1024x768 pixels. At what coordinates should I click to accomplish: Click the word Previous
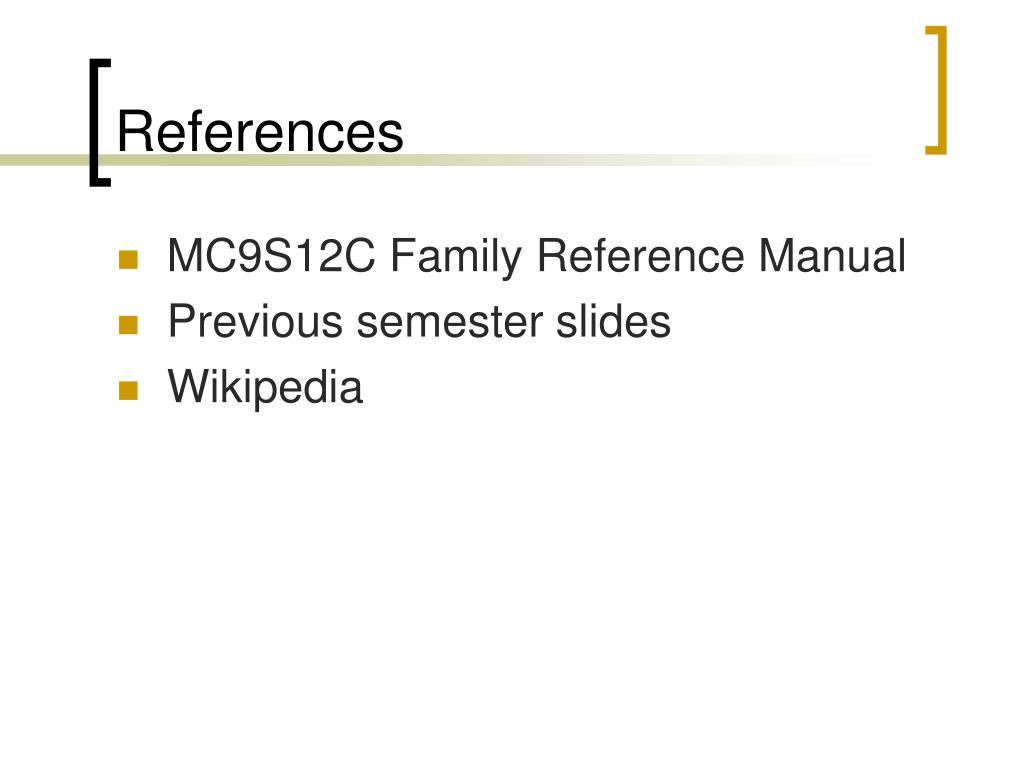[x=255, y=321]
